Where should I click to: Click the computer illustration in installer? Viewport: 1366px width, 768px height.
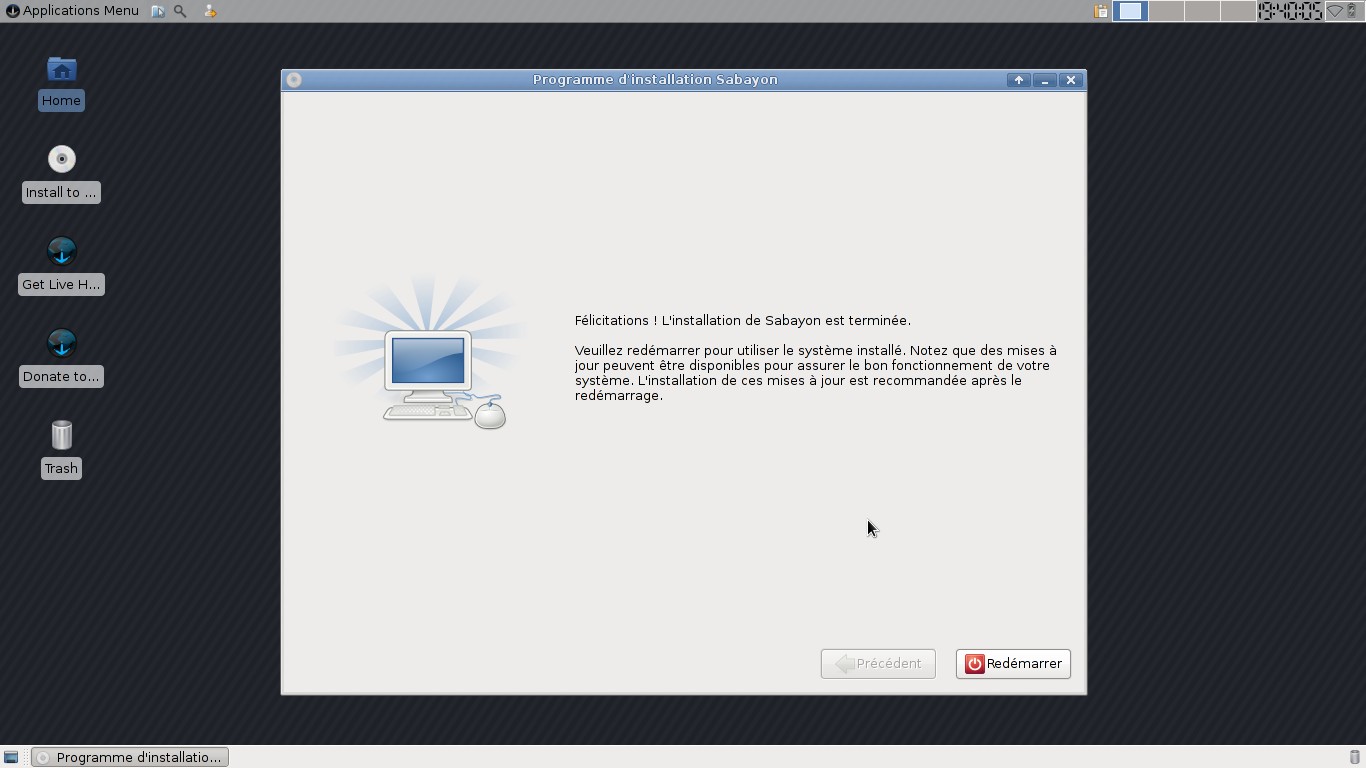point(432,354)
